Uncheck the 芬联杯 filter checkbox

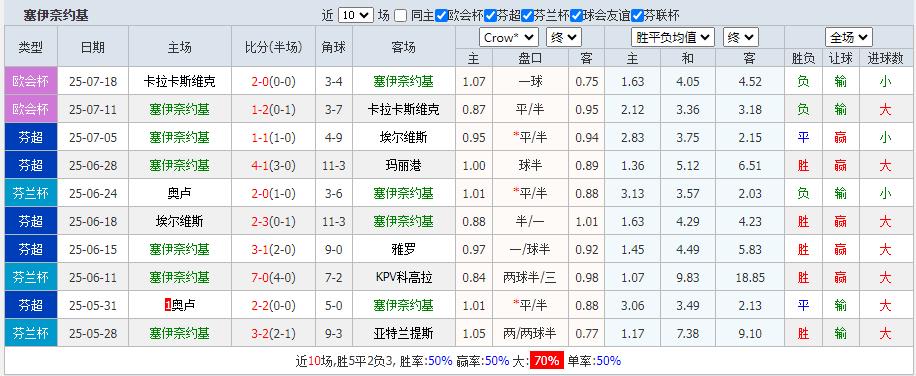pos(637,16)
